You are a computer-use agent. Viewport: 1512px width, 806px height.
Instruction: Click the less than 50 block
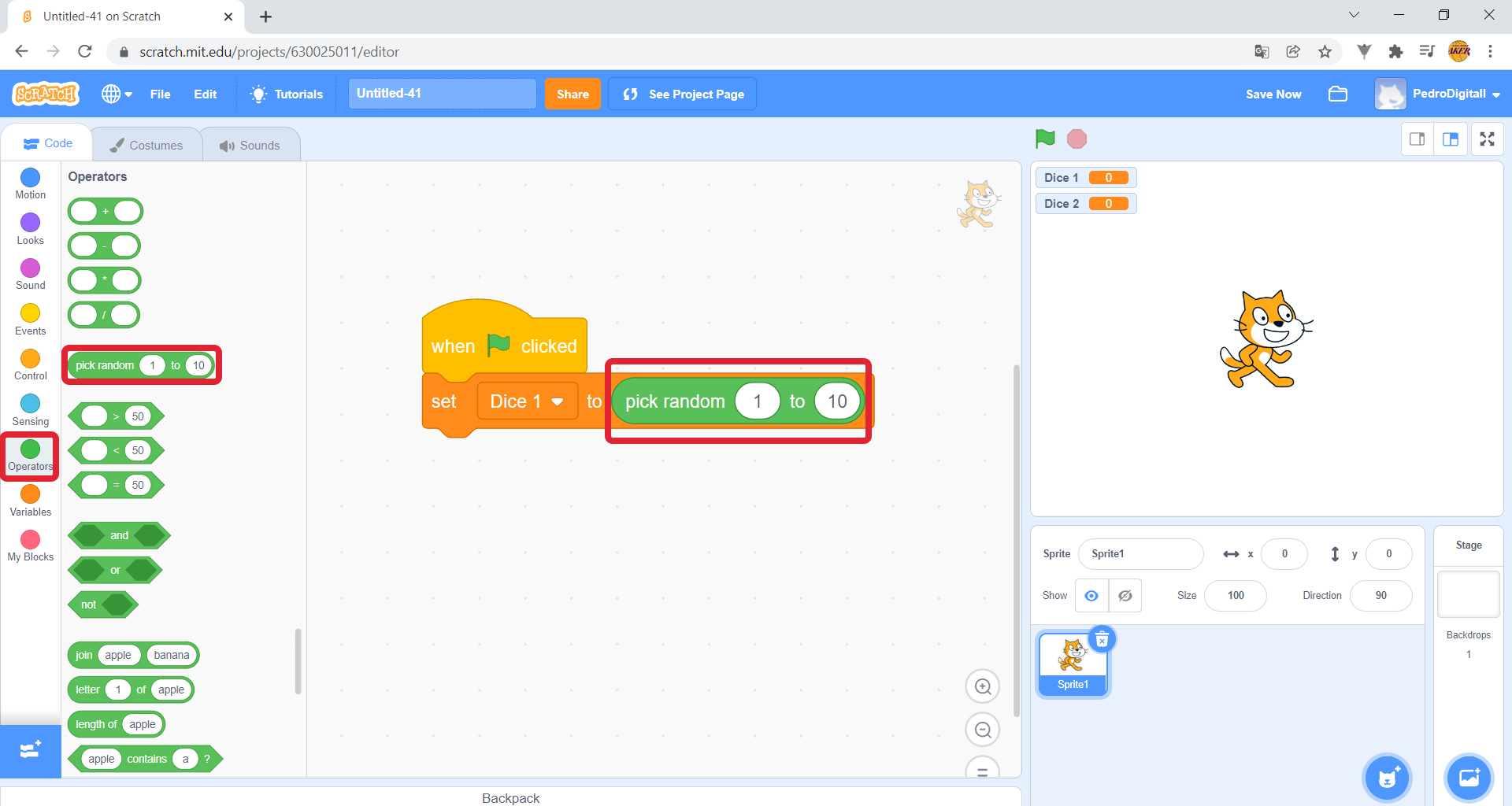click(117, 450)
